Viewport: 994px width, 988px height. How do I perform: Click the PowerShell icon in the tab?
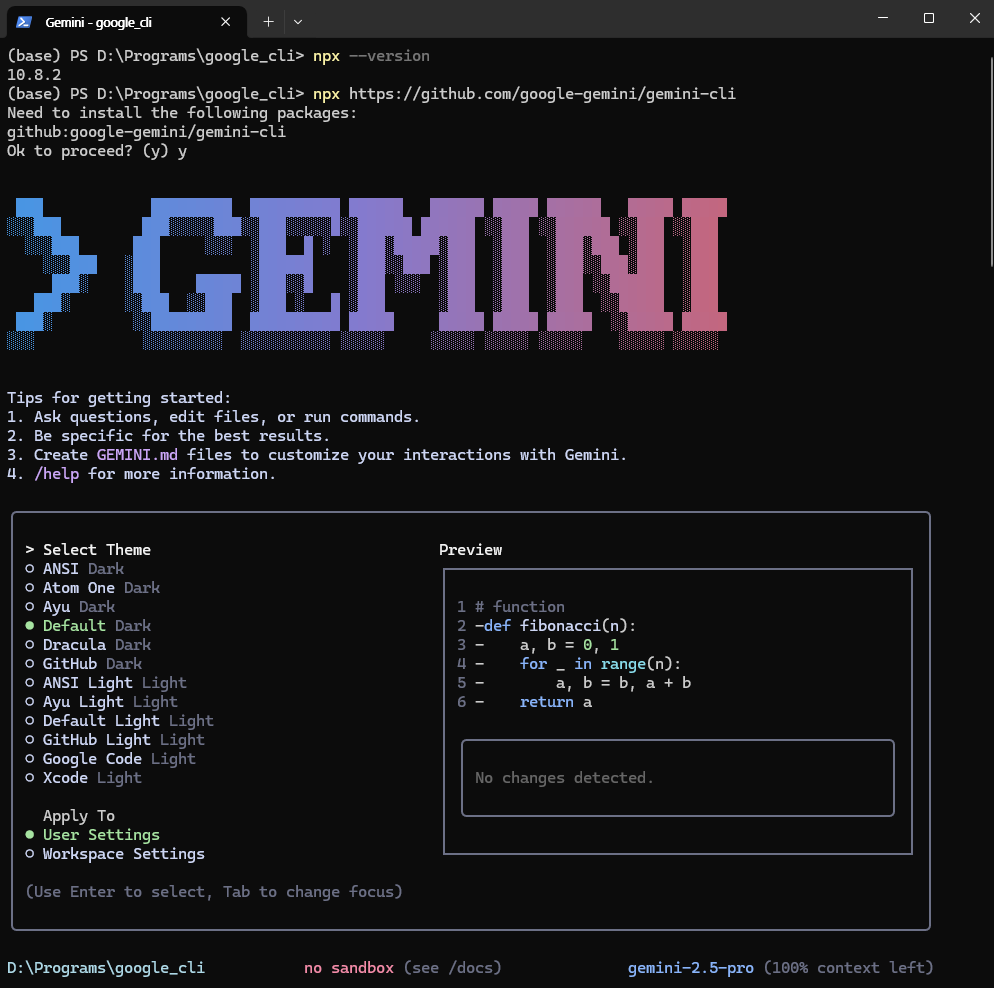point(24,22)
